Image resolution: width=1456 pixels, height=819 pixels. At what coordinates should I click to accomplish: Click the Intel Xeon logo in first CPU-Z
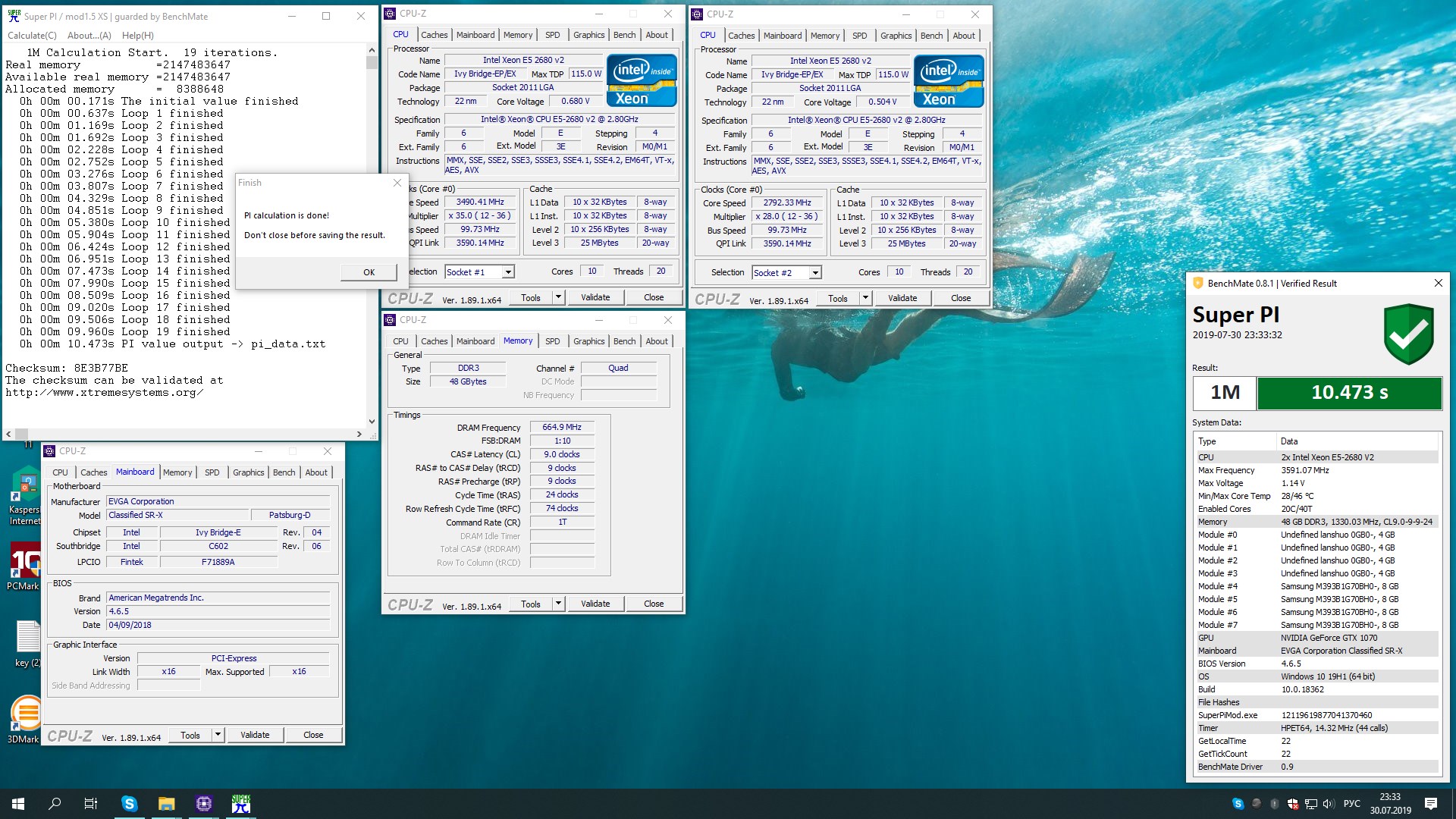click(642, 80)
